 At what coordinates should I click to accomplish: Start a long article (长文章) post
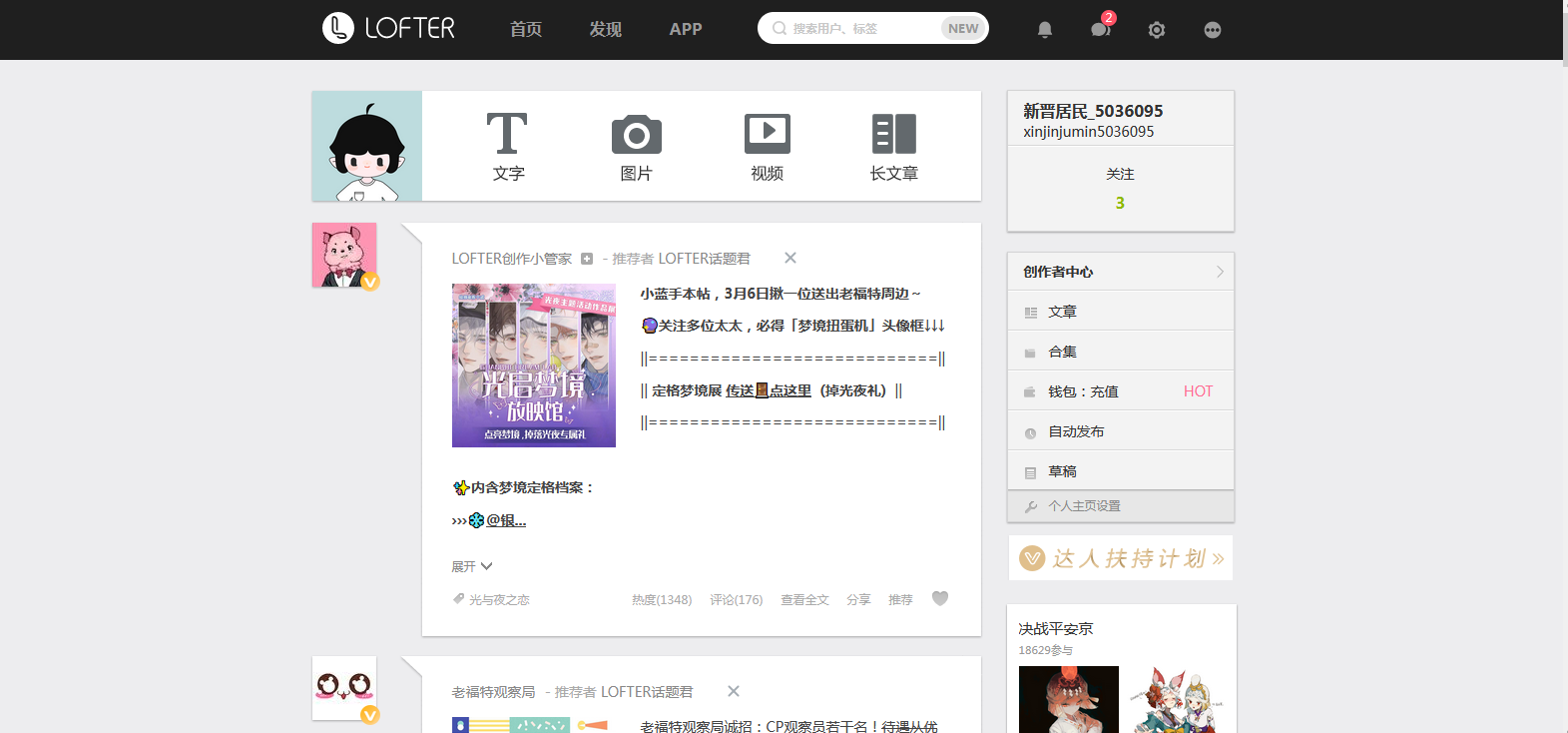point(893,135)
